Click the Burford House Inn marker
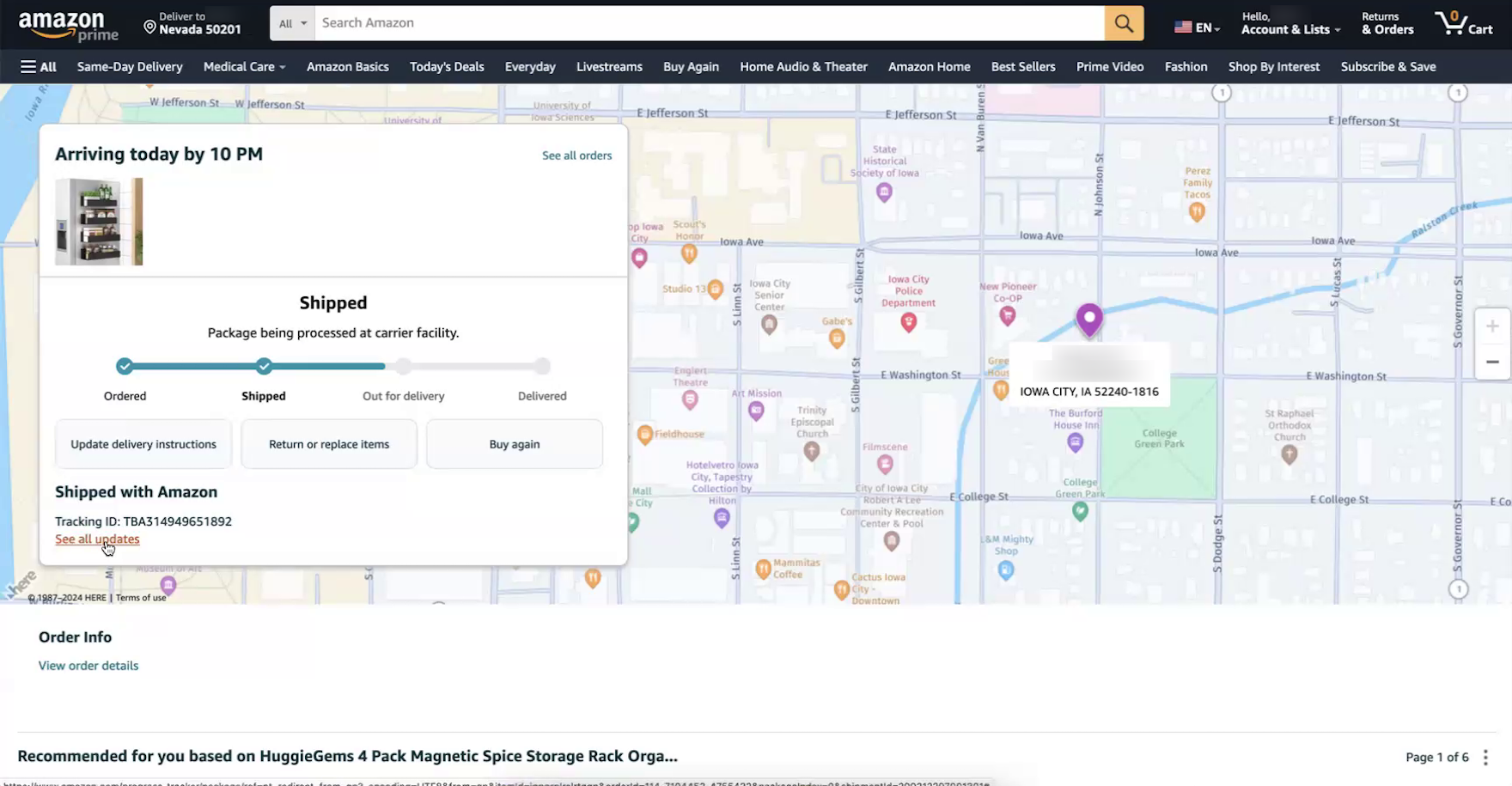1512x786 pixels. click(1075, 442)
